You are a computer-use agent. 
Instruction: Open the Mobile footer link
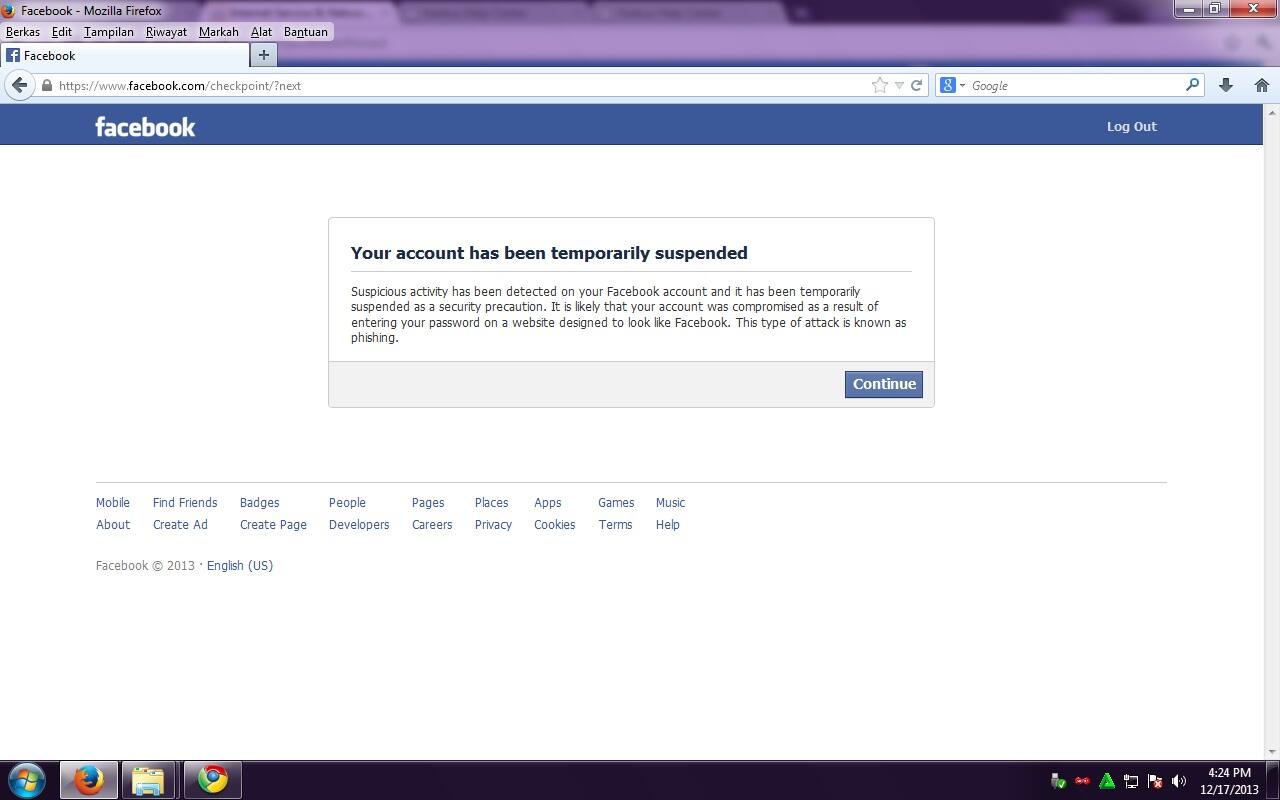[113, 503]
